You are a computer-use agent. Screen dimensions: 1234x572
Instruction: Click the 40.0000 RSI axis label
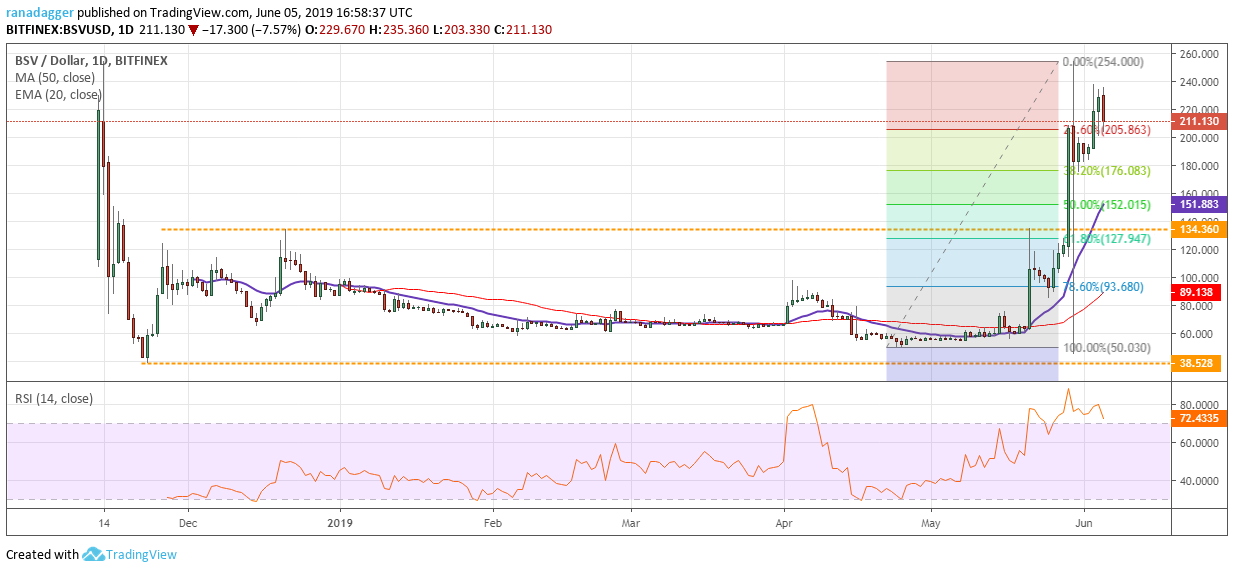click(1200, 481)
